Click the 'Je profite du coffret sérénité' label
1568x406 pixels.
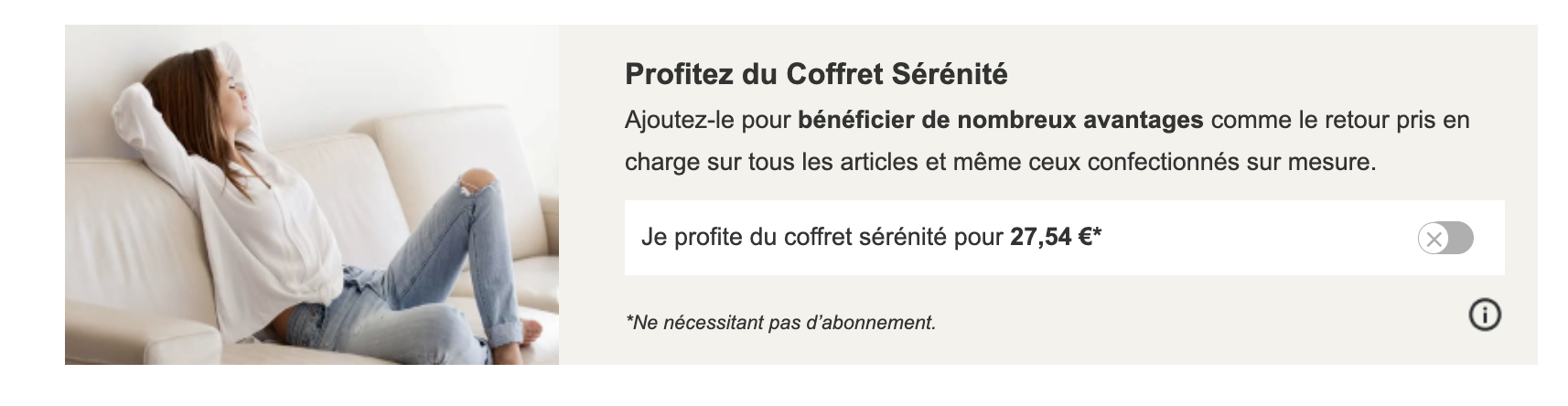(823, 238)
